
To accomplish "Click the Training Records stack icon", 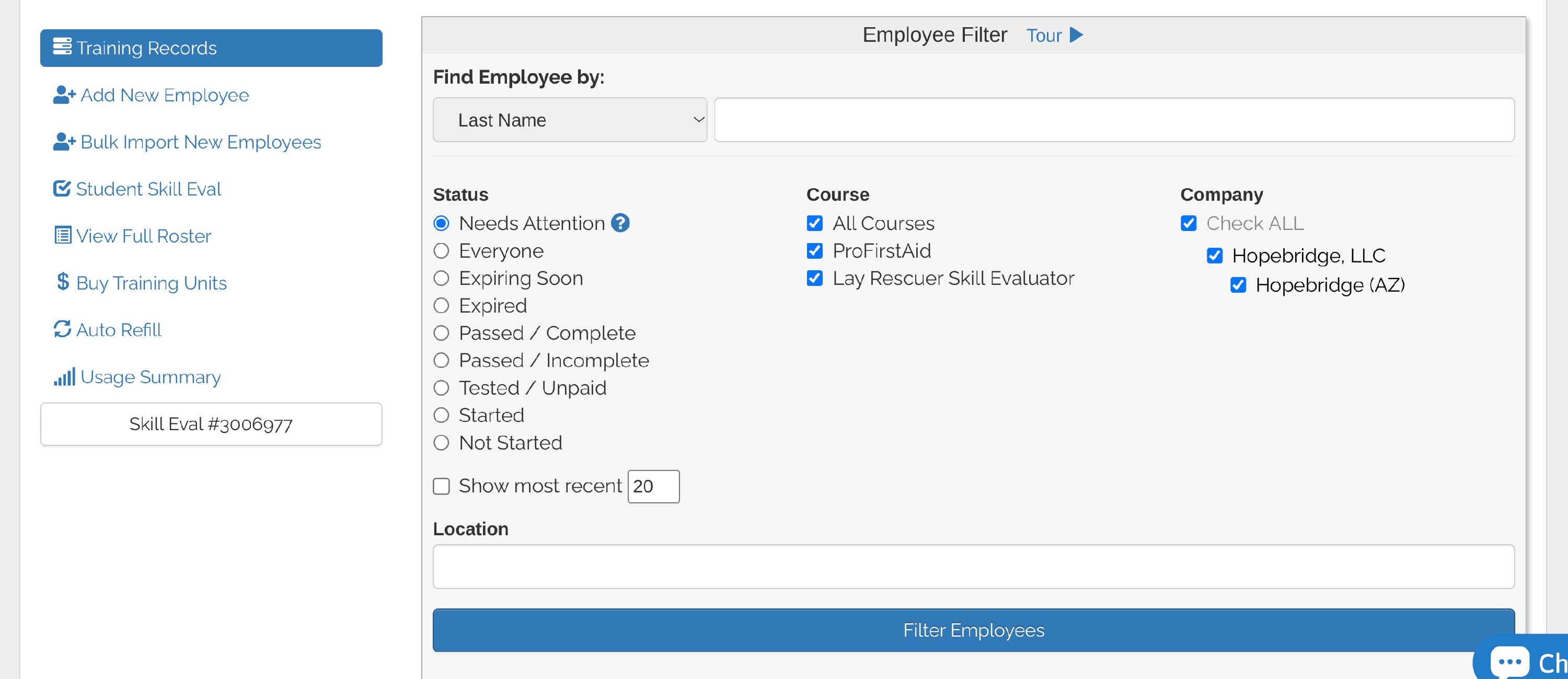I will coord(62,47).
